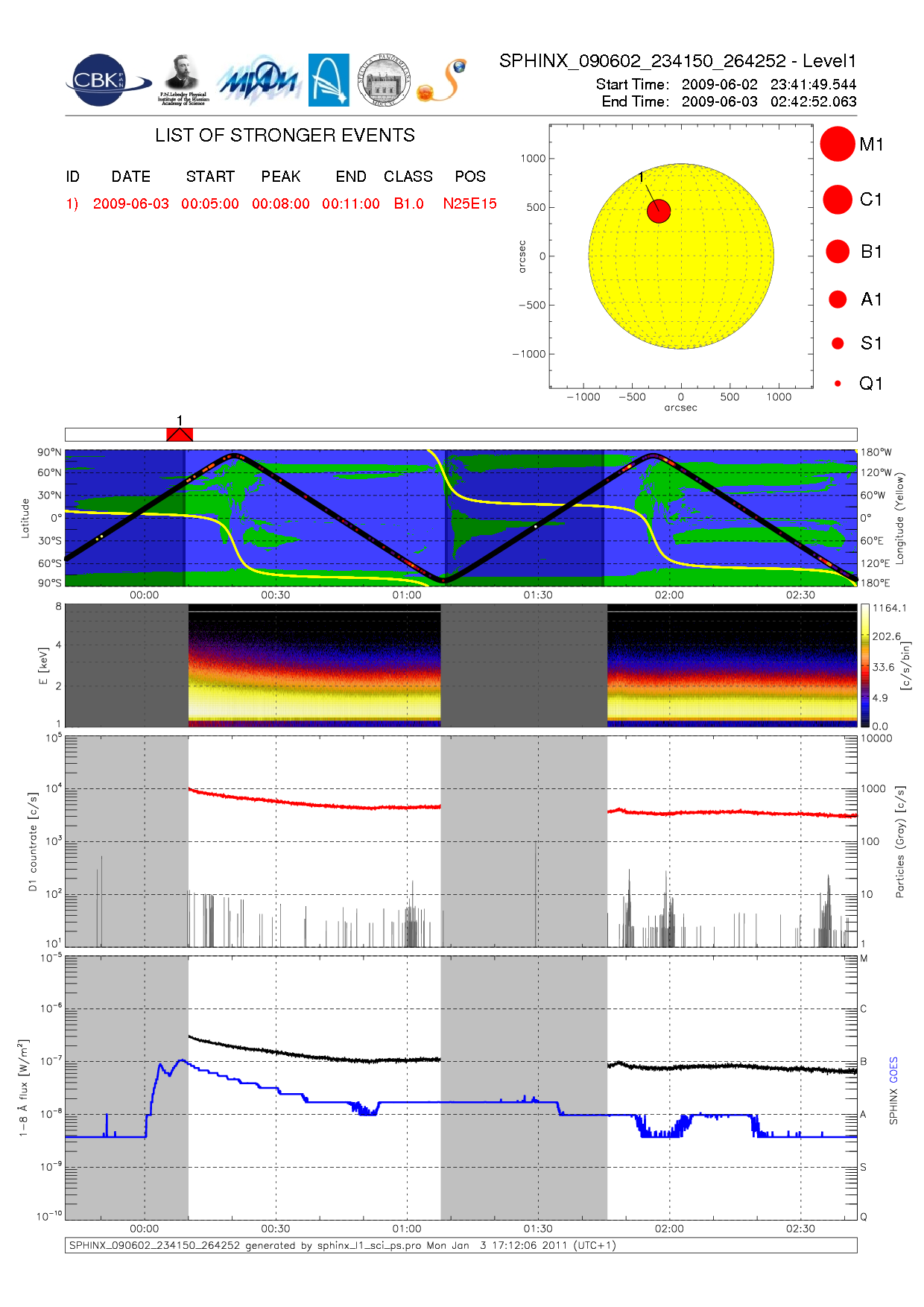Click the N25E15 position value
This screenshot has width=924, height=1307.
(x=469, y=203)
